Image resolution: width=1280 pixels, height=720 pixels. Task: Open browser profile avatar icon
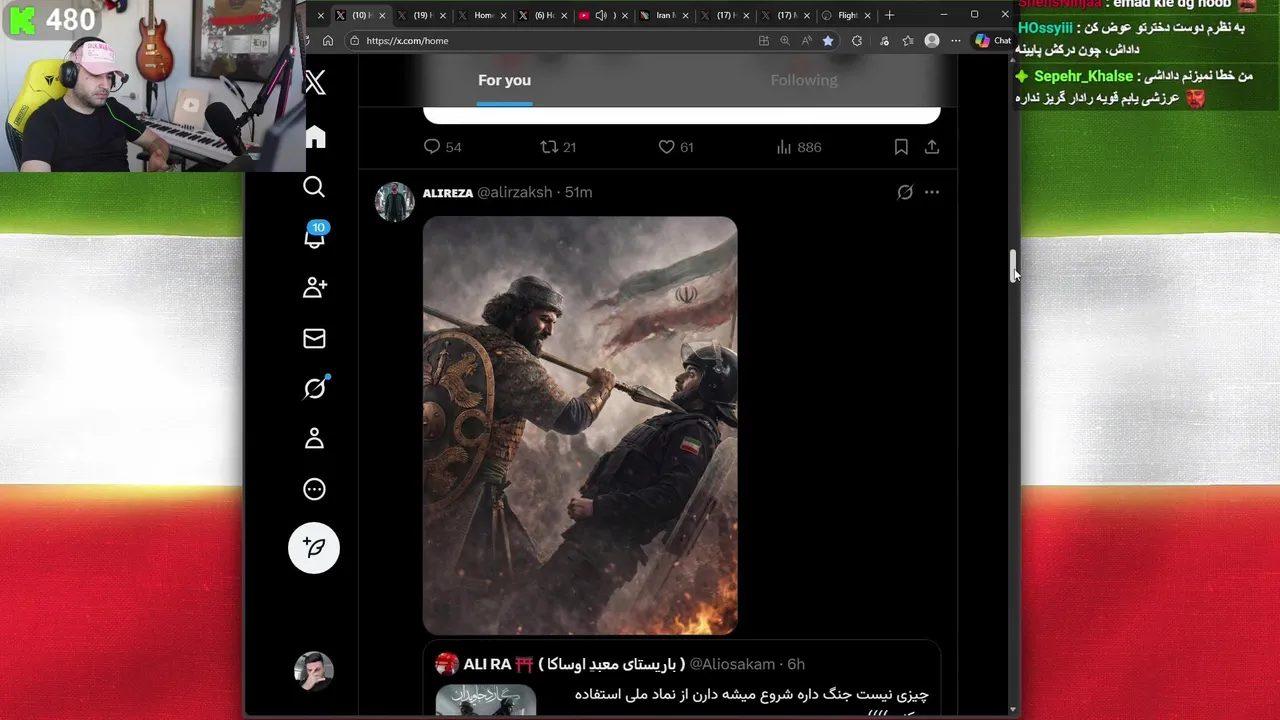point(932,41)
